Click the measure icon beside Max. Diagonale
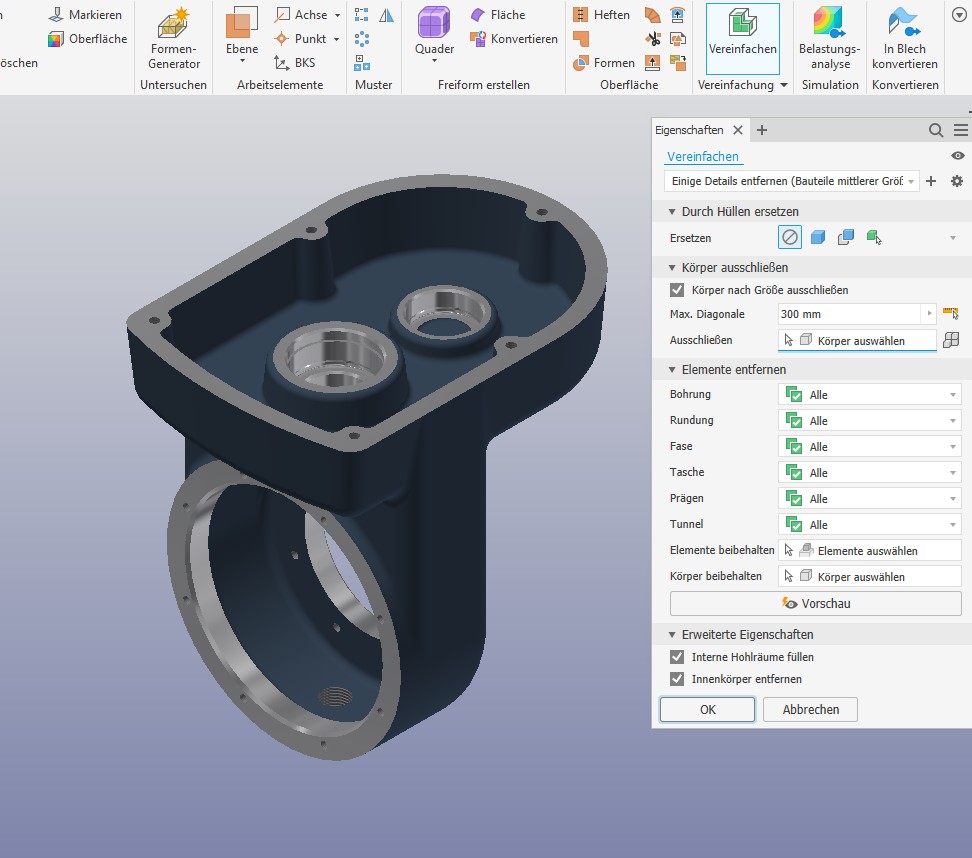Screen dimensions: 972x858 pos(950,314)
